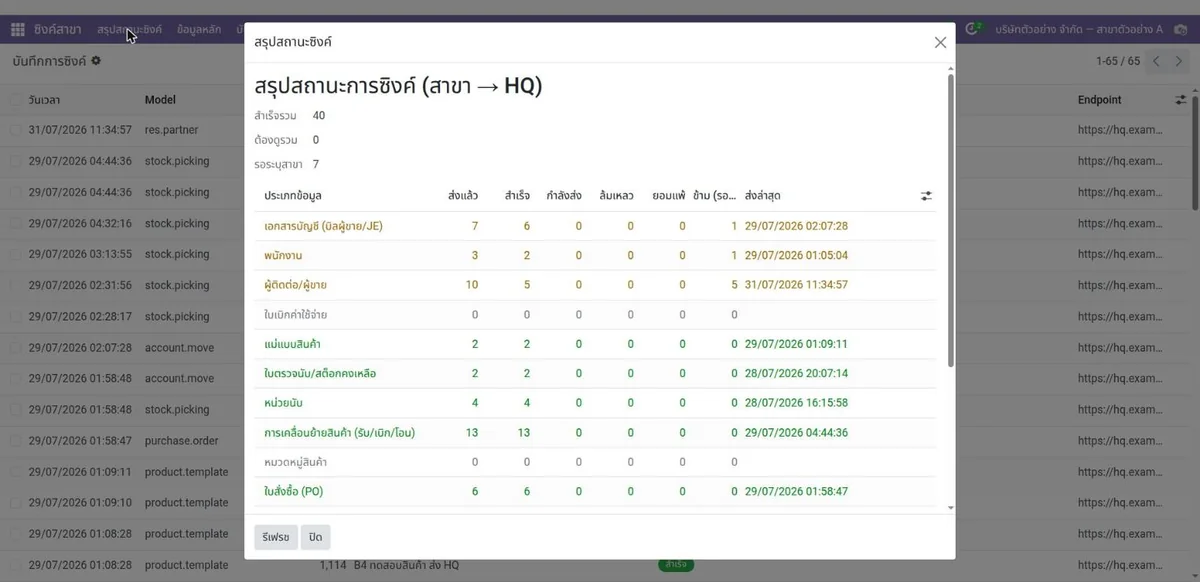The height and width of the screenshot is (582, 1200).
Task: Open the company switcher บริษัทตัวอย่าง จำกัด
Action: (1079, 30)
